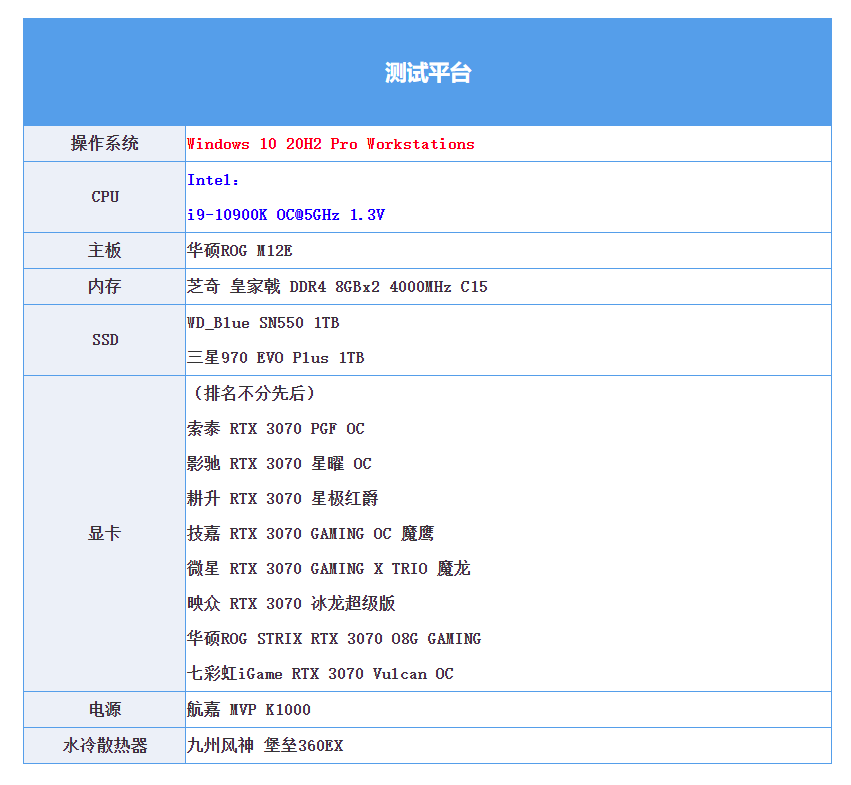
Task: Select the 电源 row label
Action: coord(105,710)
